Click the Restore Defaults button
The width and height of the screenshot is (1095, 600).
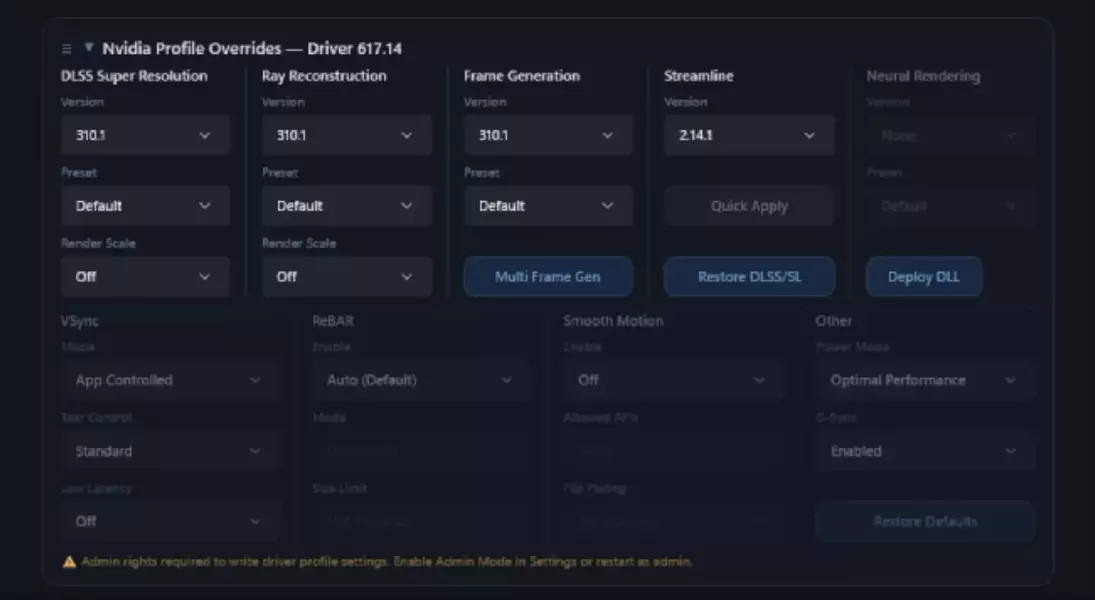pos(925,522)
